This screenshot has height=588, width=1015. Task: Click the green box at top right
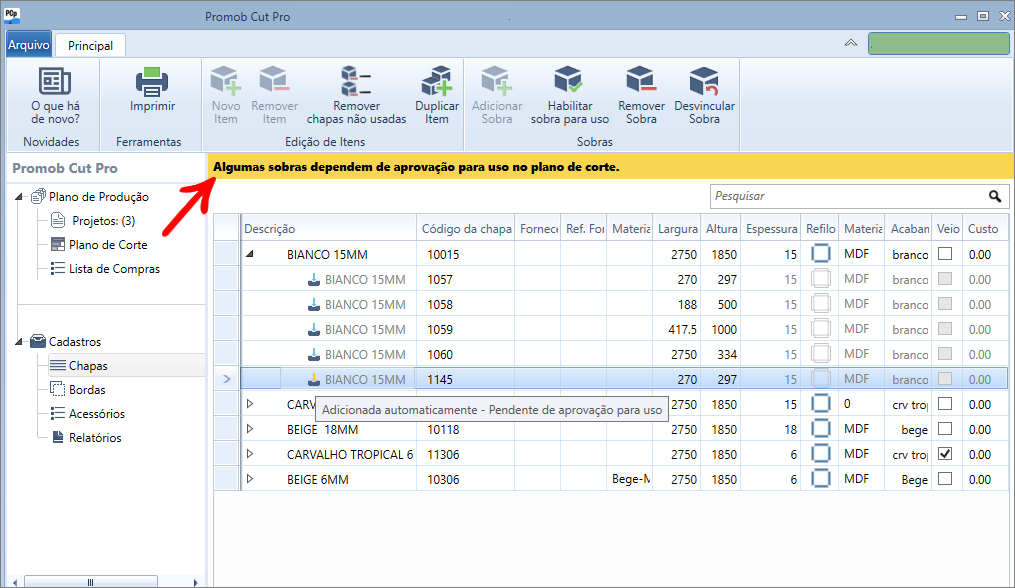pyautogui.click(x=938, y=44)
